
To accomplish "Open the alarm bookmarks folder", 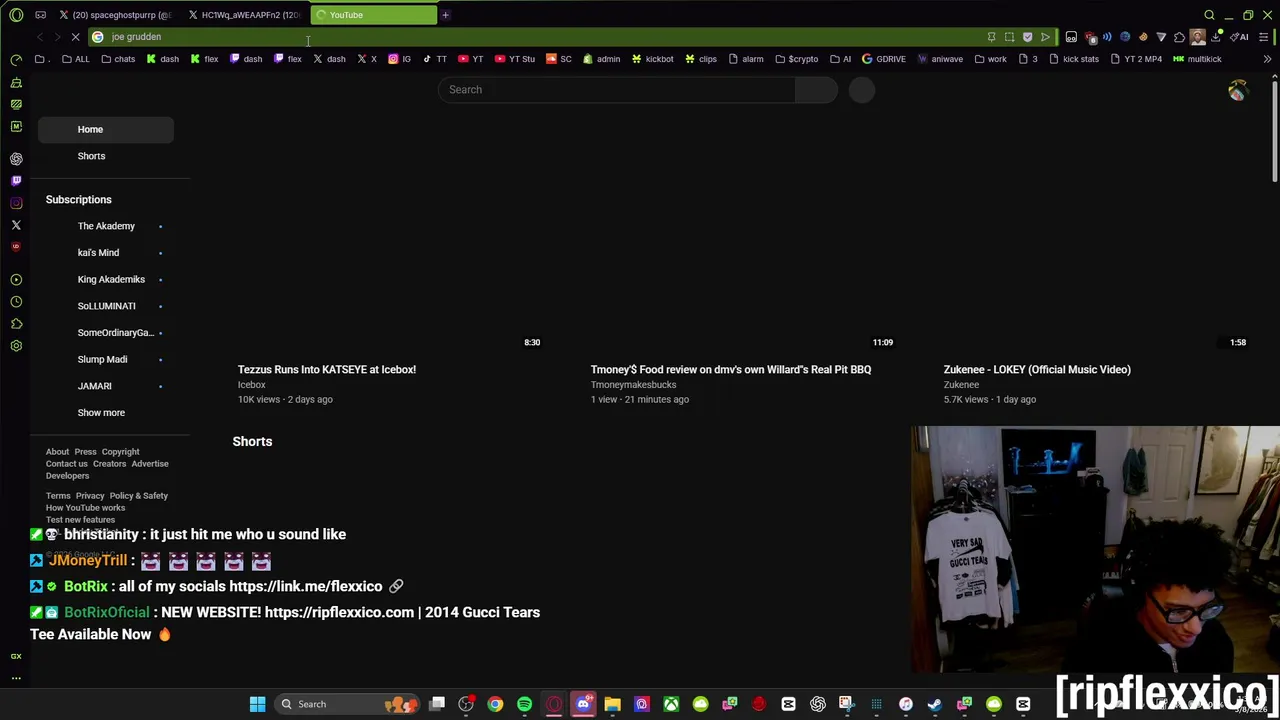I will (x=746, y=59).
